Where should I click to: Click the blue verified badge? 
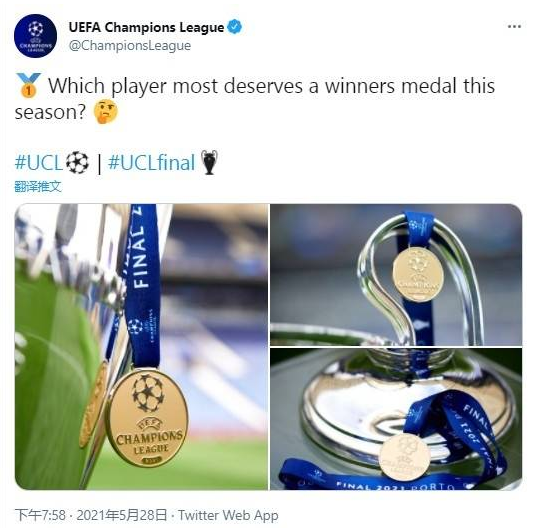[x=234, y=27]
